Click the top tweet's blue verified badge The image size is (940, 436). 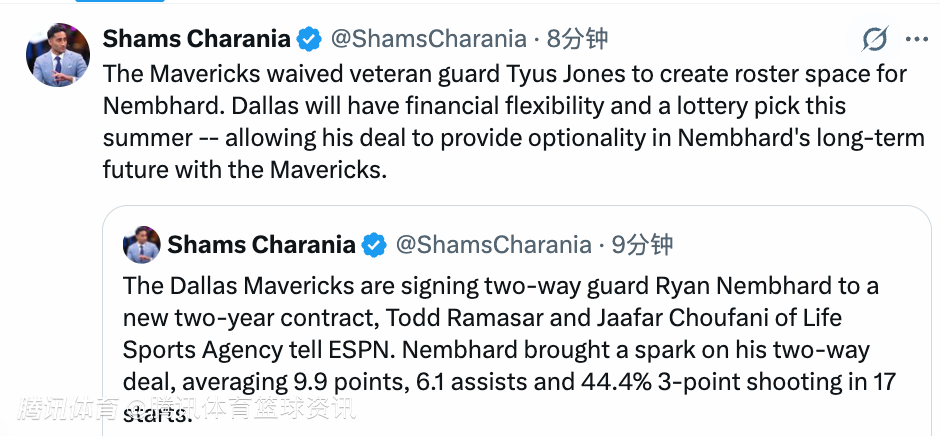(x=309, y=39)
